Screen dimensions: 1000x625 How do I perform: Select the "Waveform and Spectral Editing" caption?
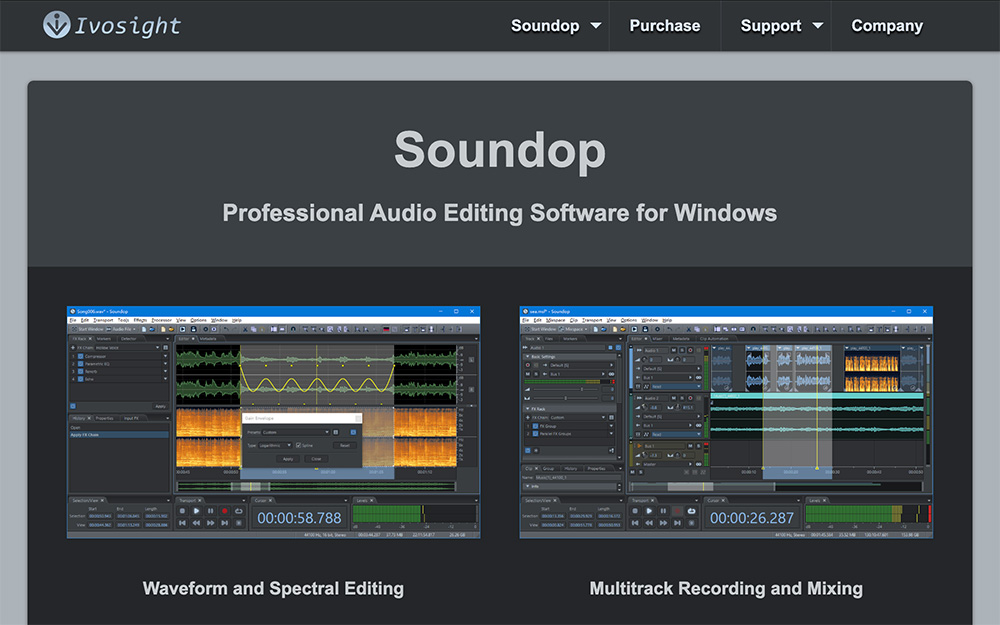[273, 588]
